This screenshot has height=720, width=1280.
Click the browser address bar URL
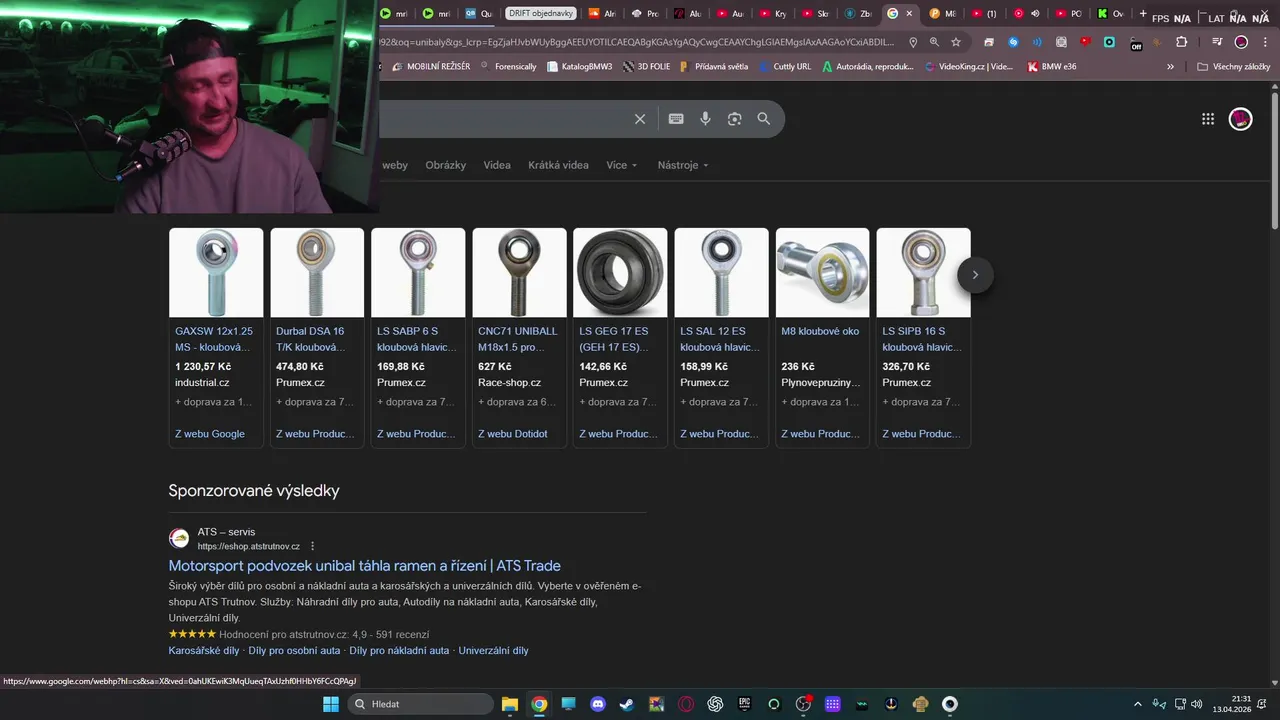point(638,42)
